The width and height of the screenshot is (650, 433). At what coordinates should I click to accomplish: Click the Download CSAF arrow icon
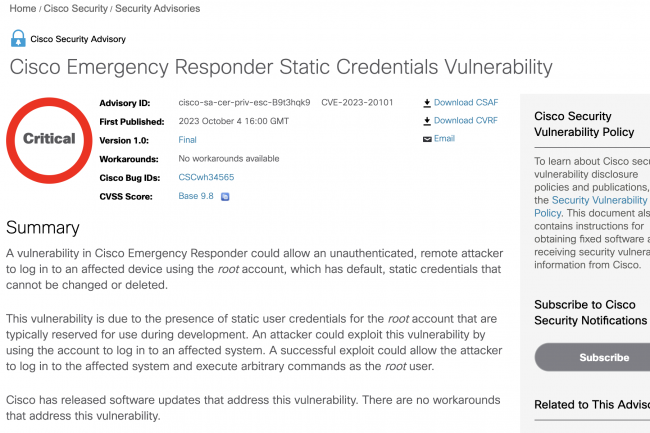click(x=427, y=103)
